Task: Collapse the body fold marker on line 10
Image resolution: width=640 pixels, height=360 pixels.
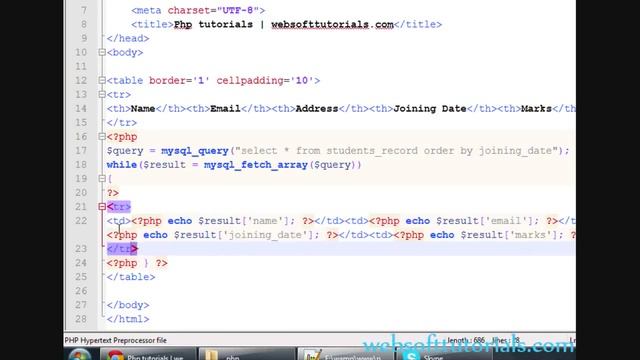Action: pos(102,52)
